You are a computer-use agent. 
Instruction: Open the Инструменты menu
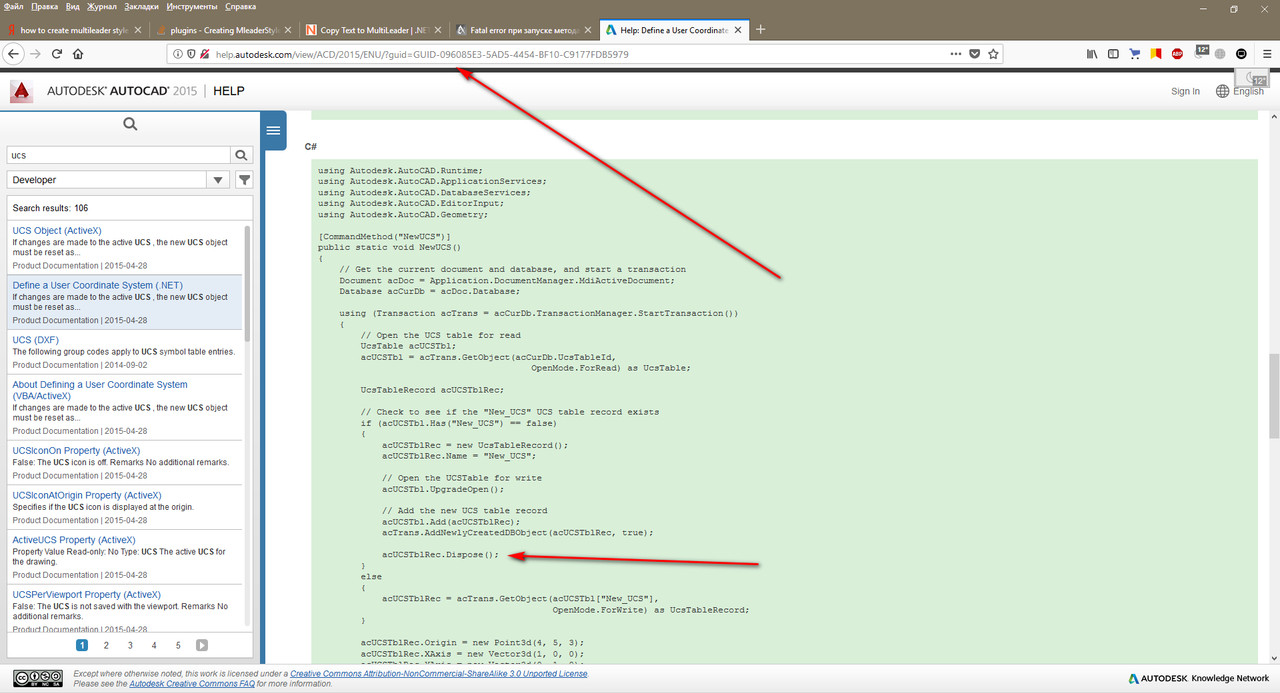(193, 7)
